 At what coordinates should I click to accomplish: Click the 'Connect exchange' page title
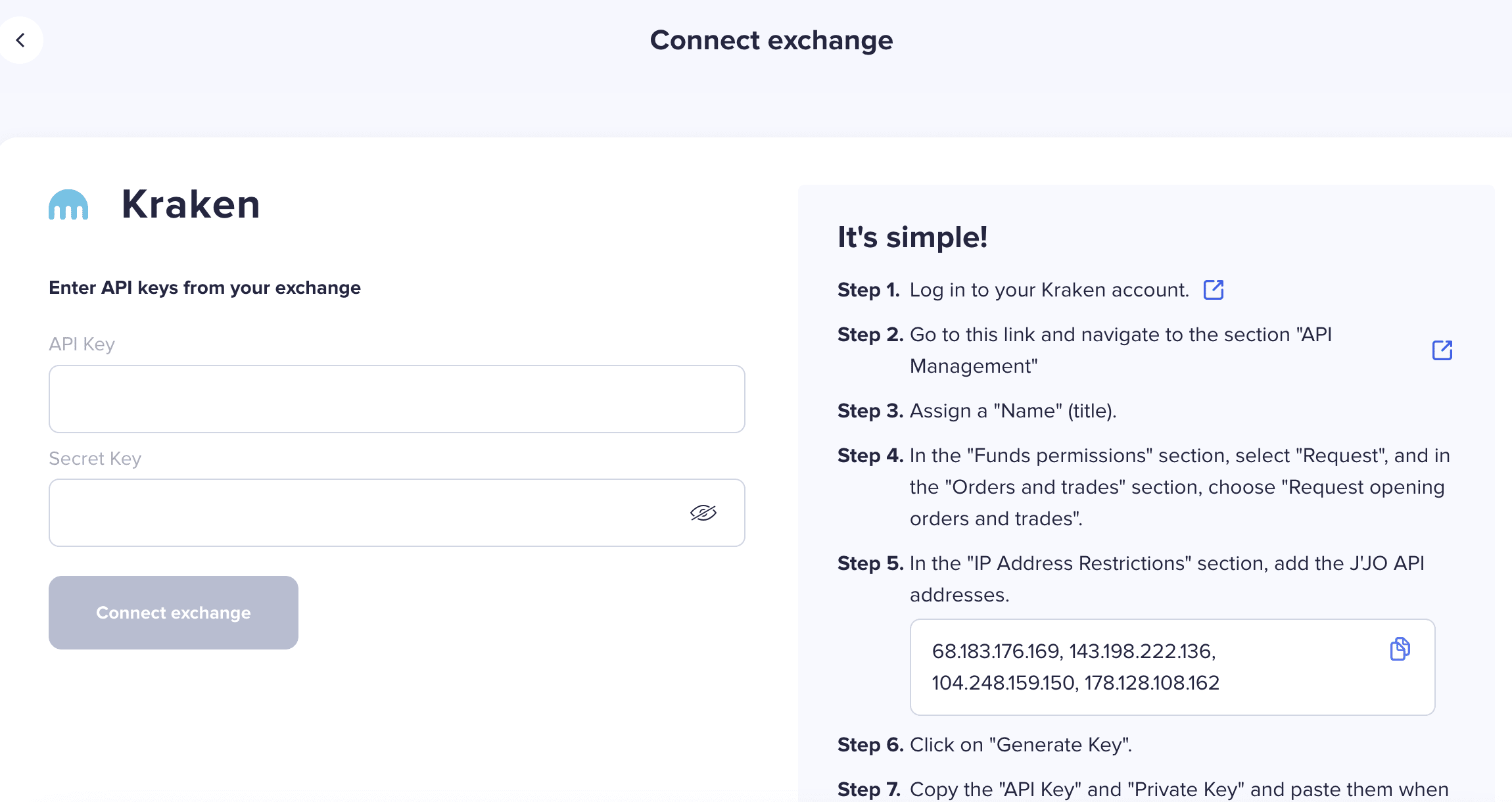(x=771, y=40)
